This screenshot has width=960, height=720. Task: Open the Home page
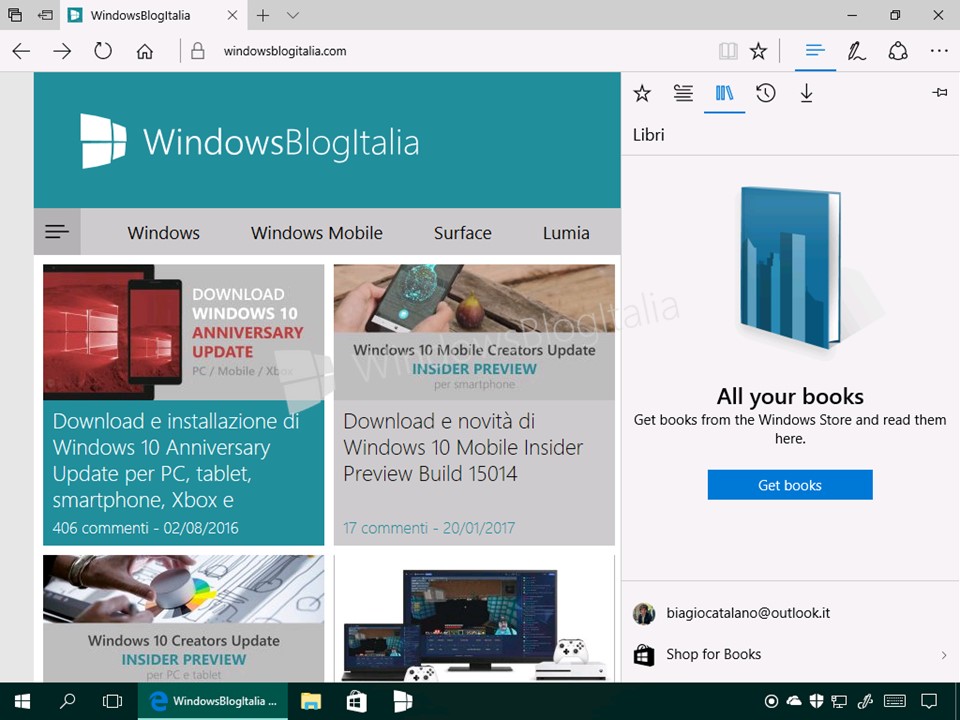(144, 51)
